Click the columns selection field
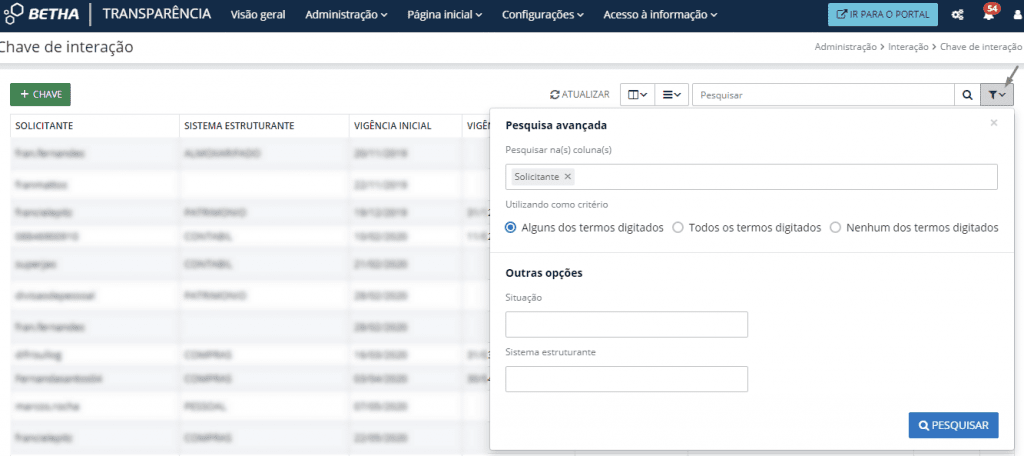This screenshot has width=1024, height=456. pos(752,177)
